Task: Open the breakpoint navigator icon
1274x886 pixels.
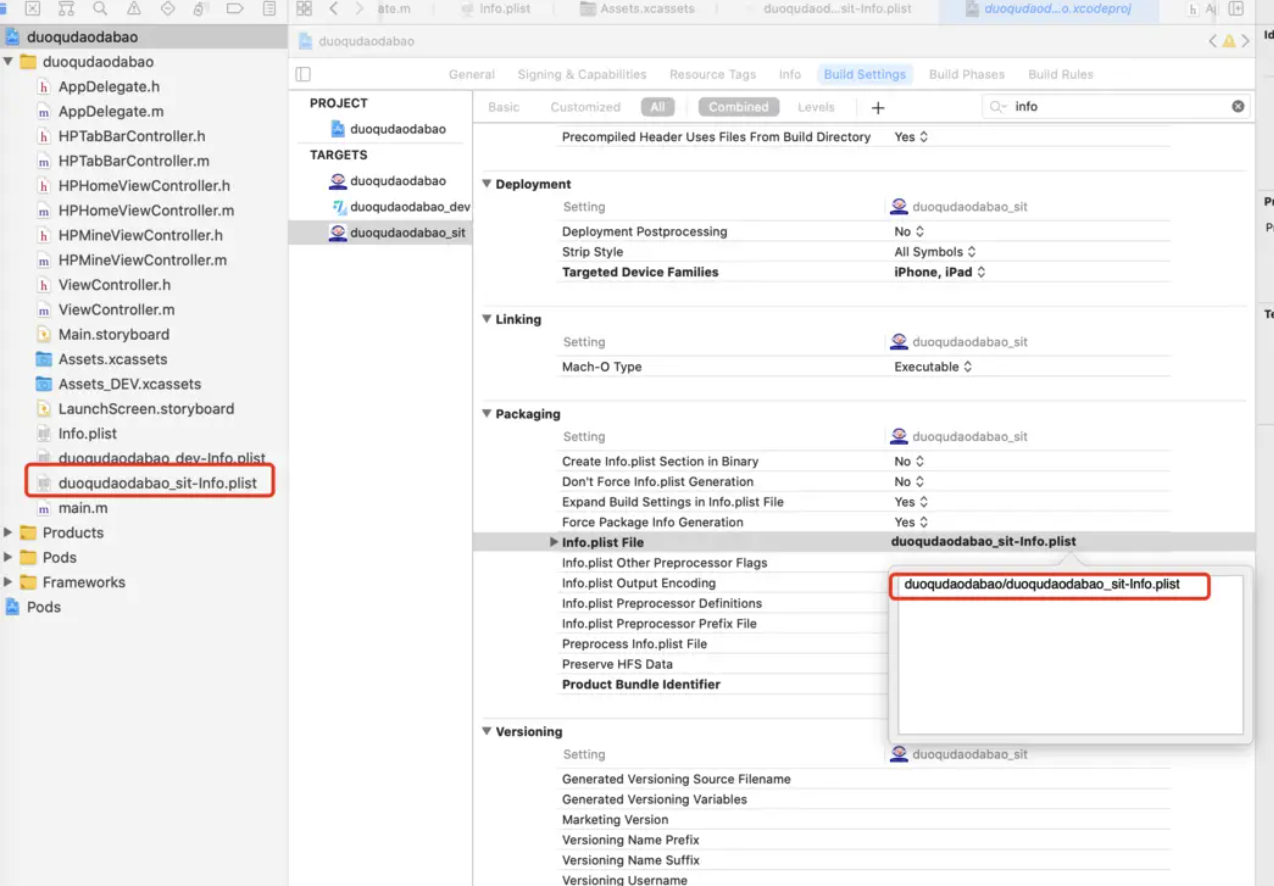Action: coord(235,9)
